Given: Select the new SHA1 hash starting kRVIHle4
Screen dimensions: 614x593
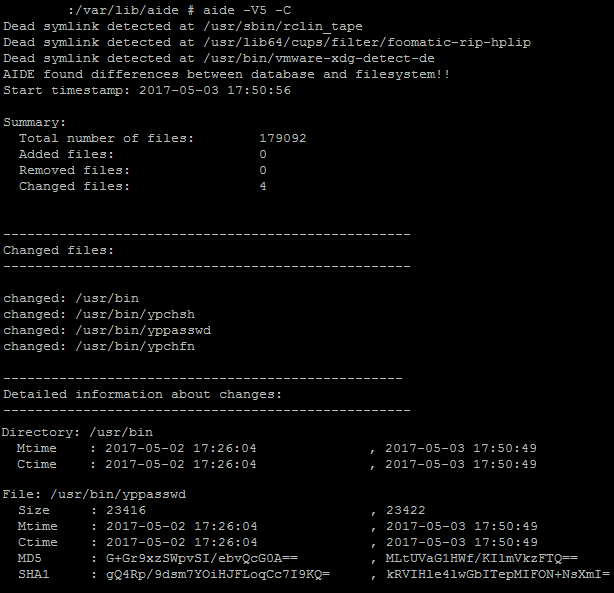Looking at the screenshot, I should coord(498,574).
